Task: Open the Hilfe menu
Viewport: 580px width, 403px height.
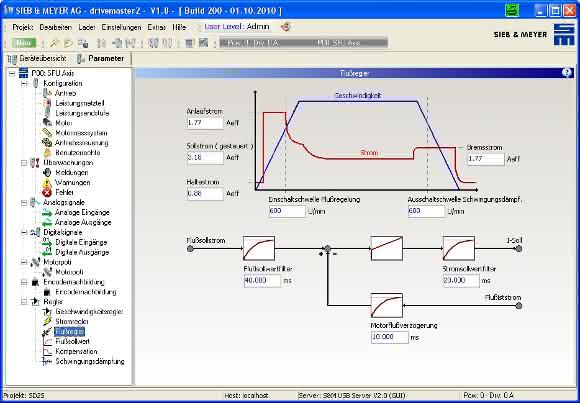Action: pyautogui.click(x=179, y=27)
